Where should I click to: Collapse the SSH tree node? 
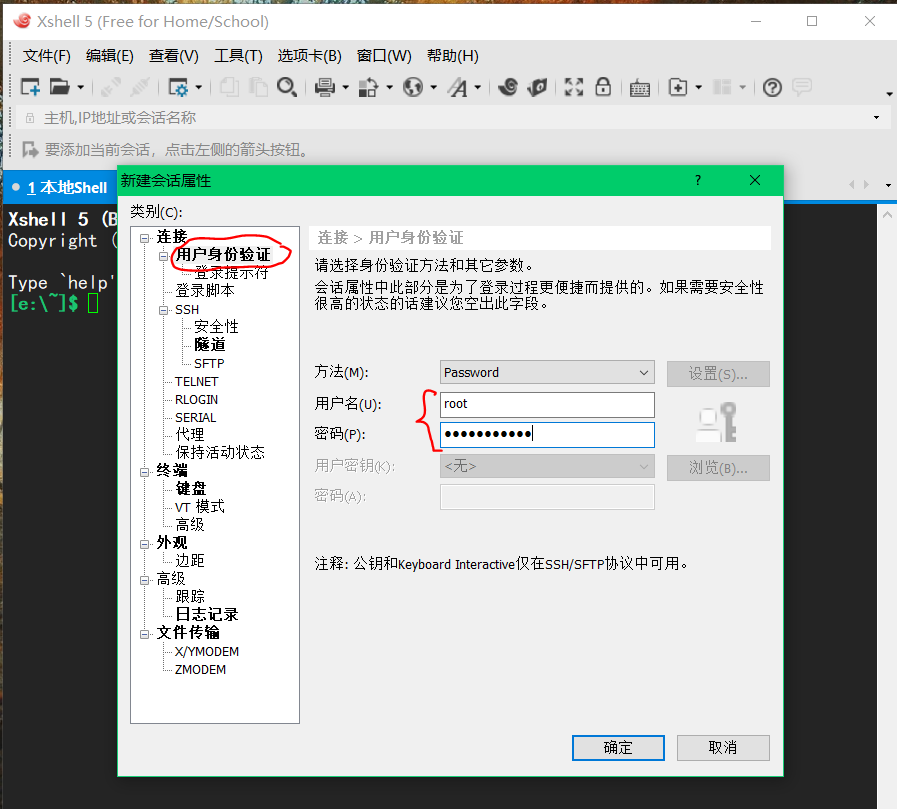(164, 310)
